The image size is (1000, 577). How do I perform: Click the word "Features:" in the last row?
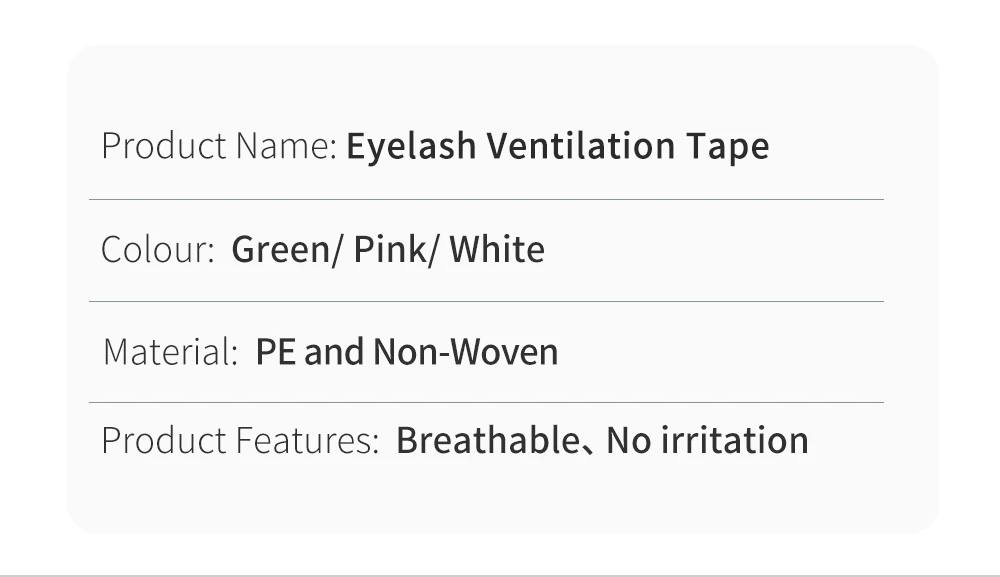pos(307,441)
